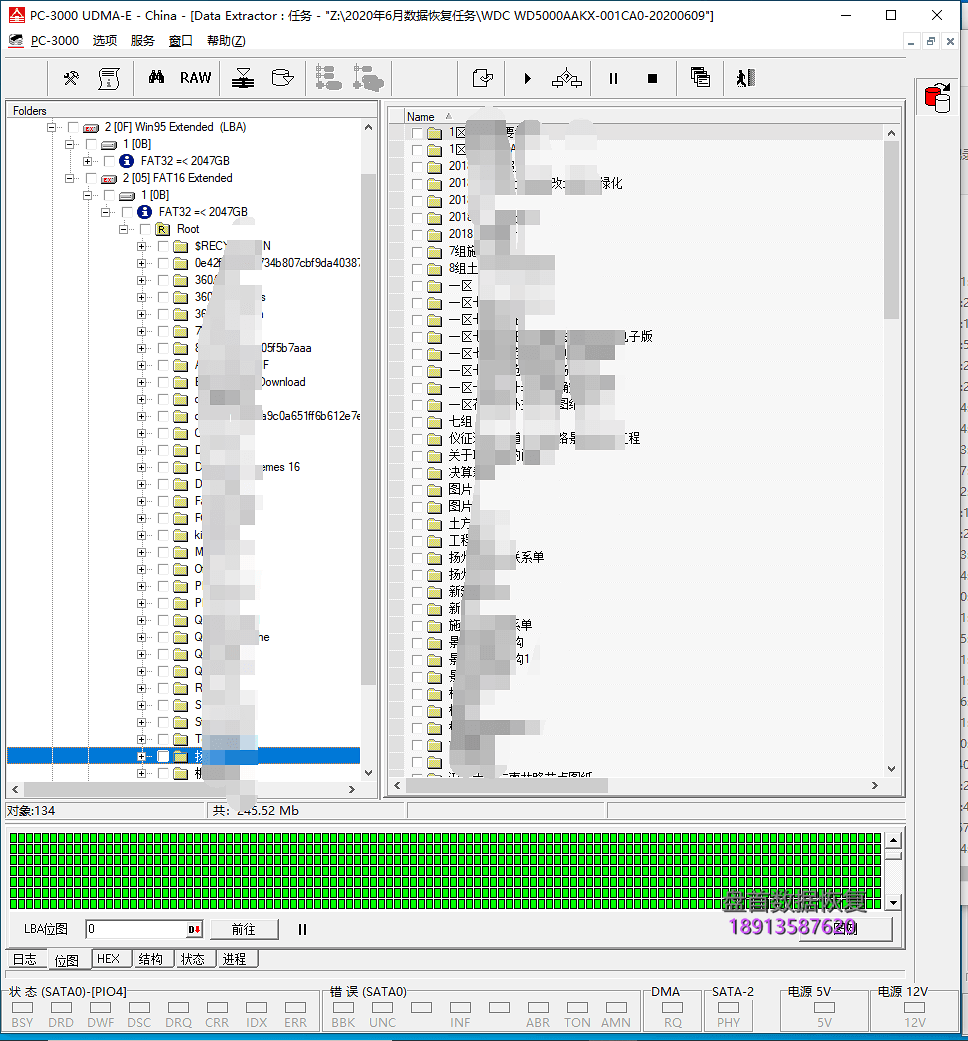Click the binoculars search icon

(156, 78)
